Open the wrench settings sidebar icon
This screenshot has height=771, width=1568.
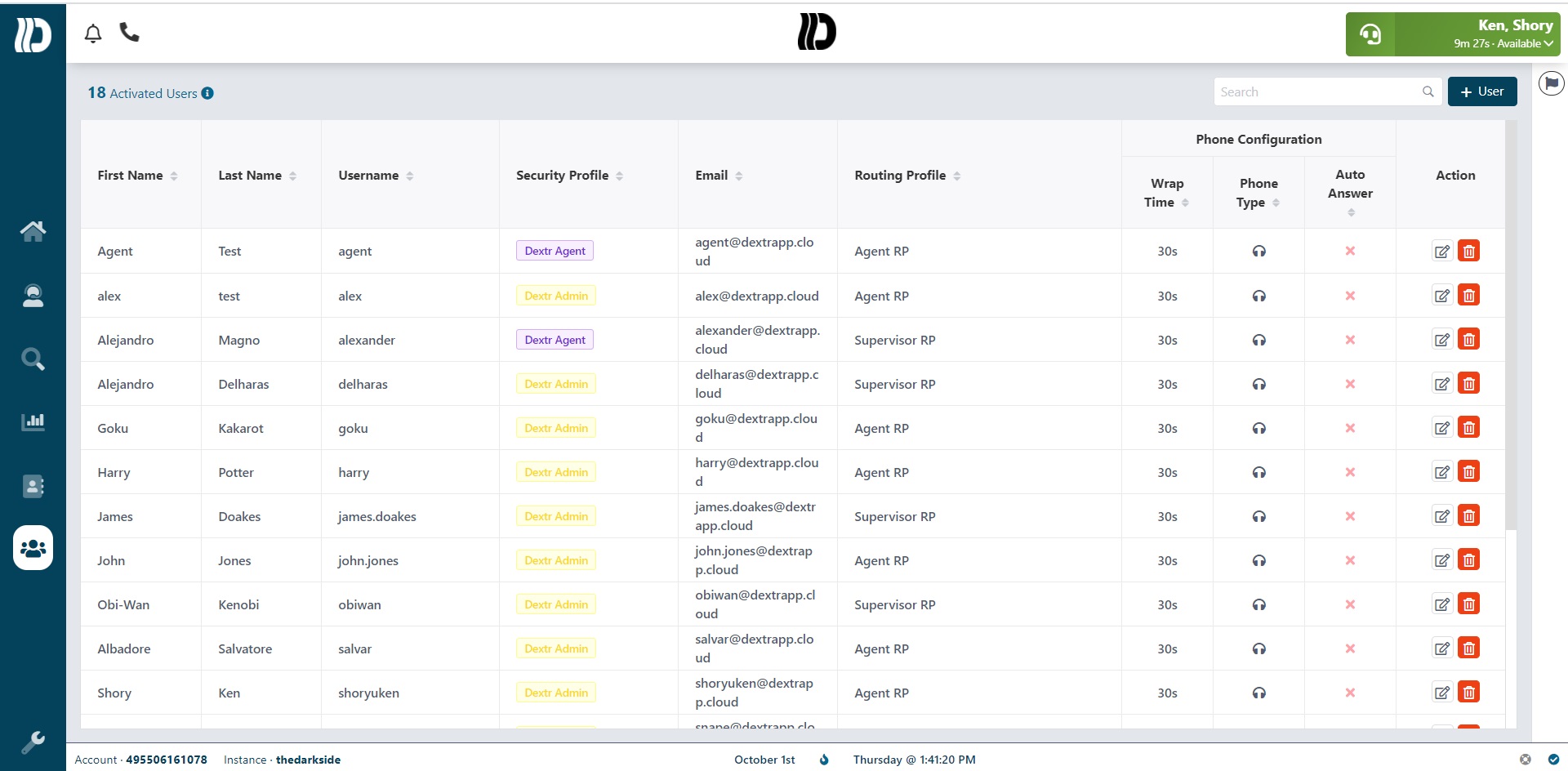(33, 742)
